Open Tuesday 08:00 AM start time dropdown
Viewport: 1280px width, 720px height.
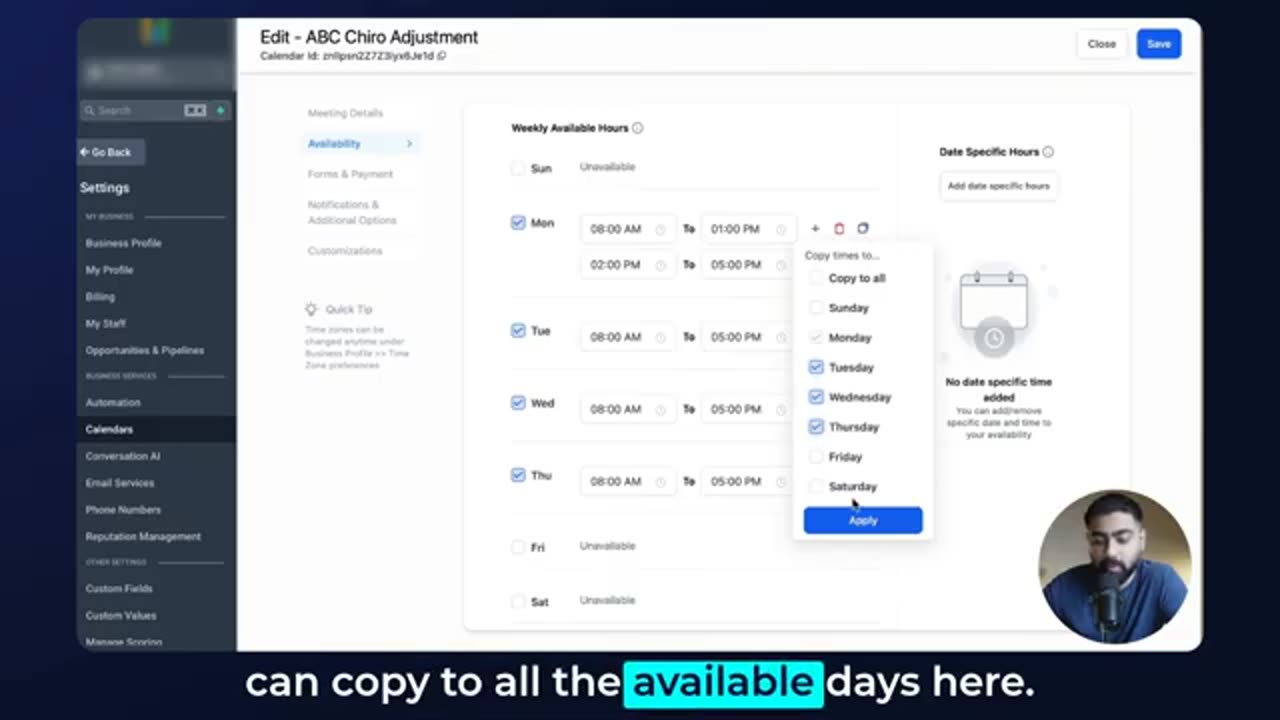pyautogui.click(x=628, y=337)
